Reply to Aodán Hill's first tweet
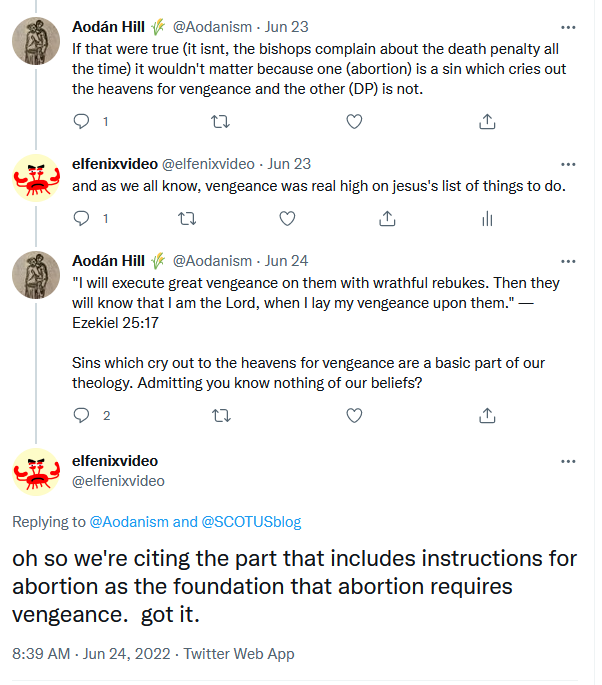 pos(83,122)
